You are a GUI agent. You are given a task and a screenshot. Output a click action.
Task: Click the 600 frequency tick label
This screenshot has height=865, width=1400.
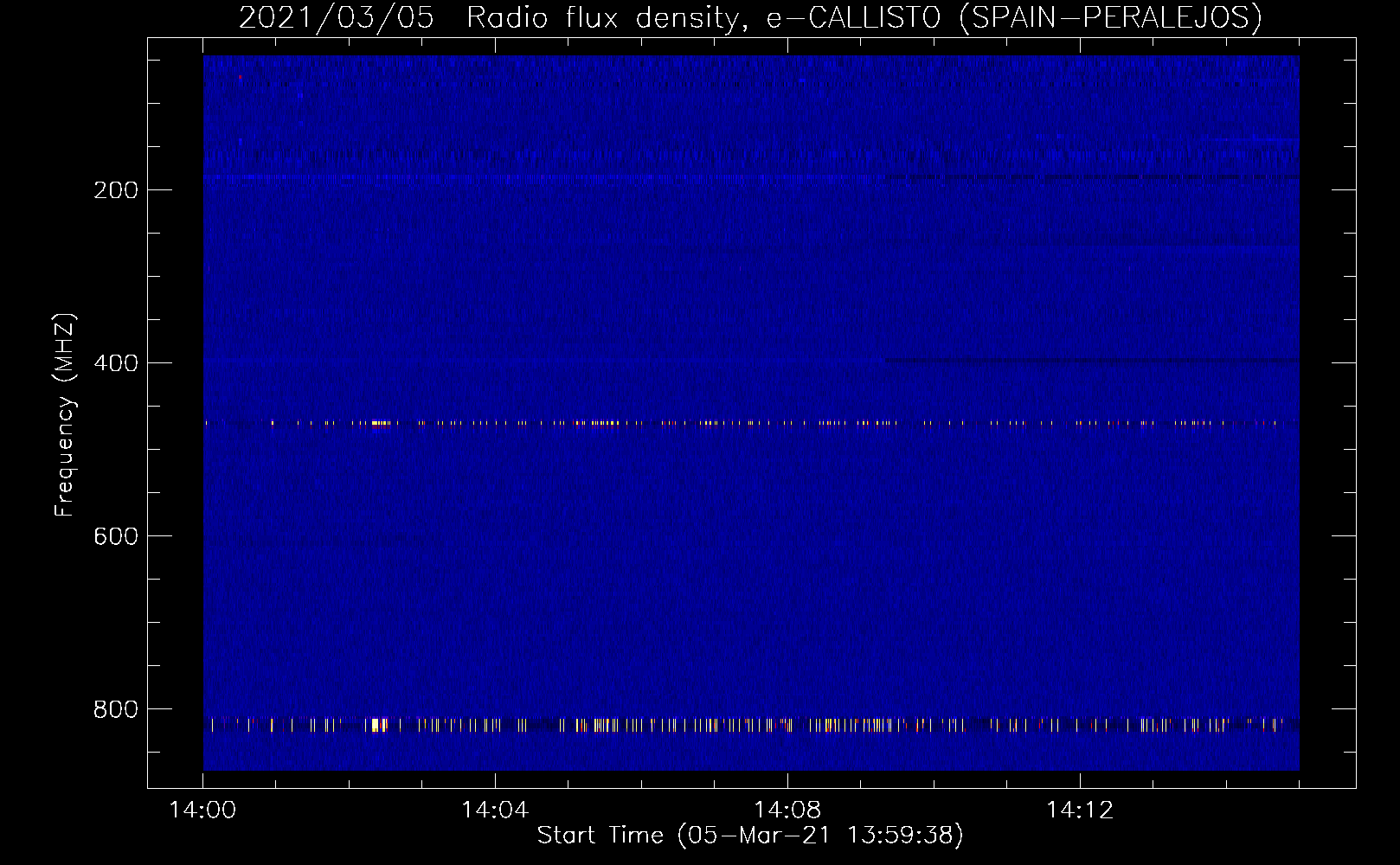116,536
